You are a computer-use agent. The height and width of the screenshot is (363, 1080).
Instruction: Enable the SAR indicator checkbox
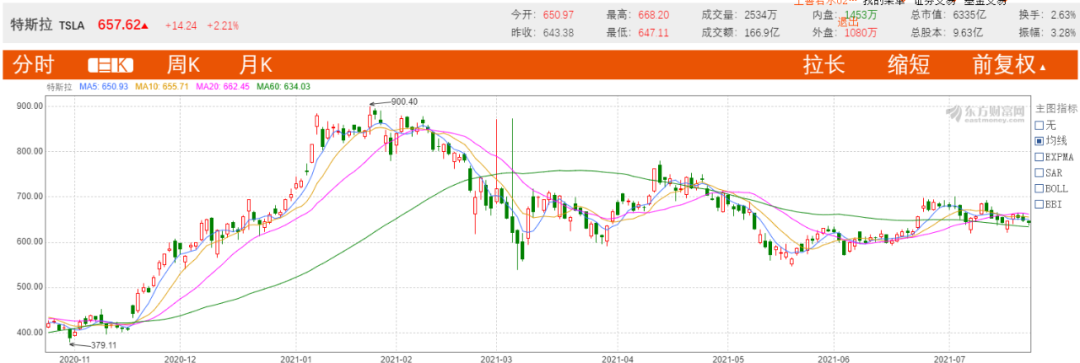tap(1039, 172)
